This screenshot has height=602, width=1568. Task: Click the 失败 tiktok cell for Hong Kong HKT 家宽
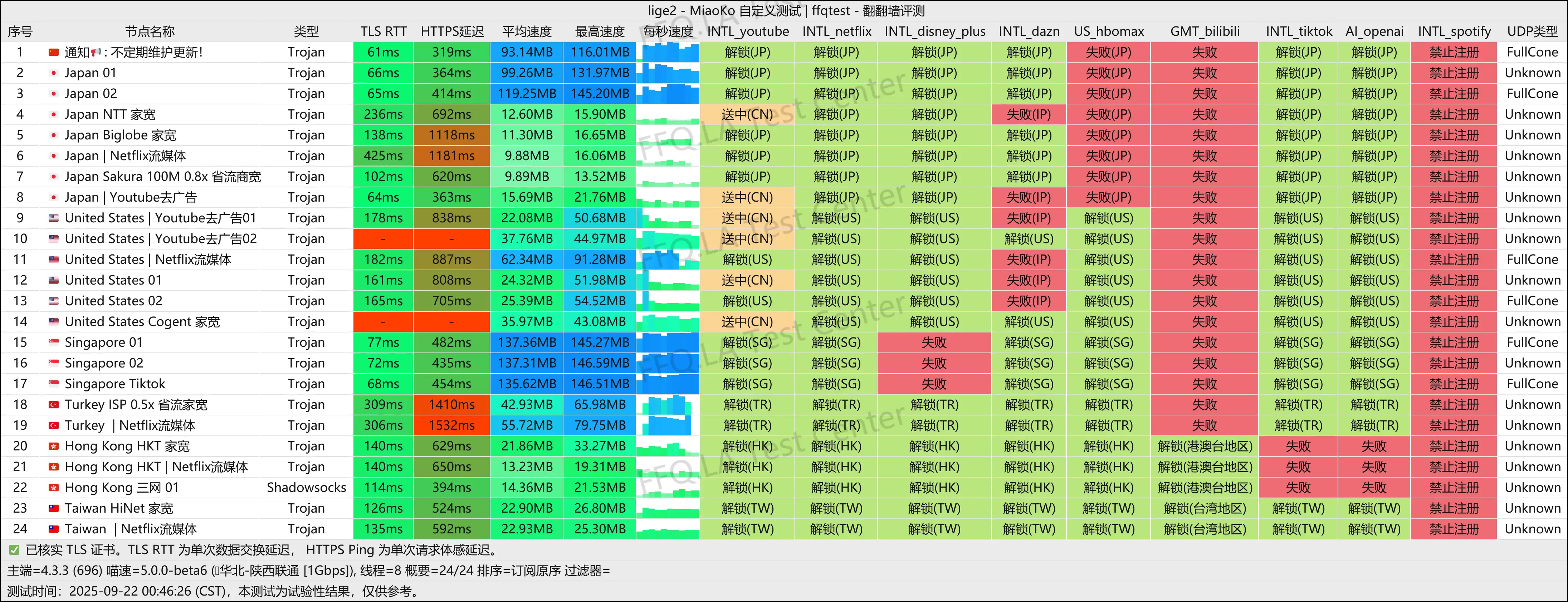click(1298, 446)
